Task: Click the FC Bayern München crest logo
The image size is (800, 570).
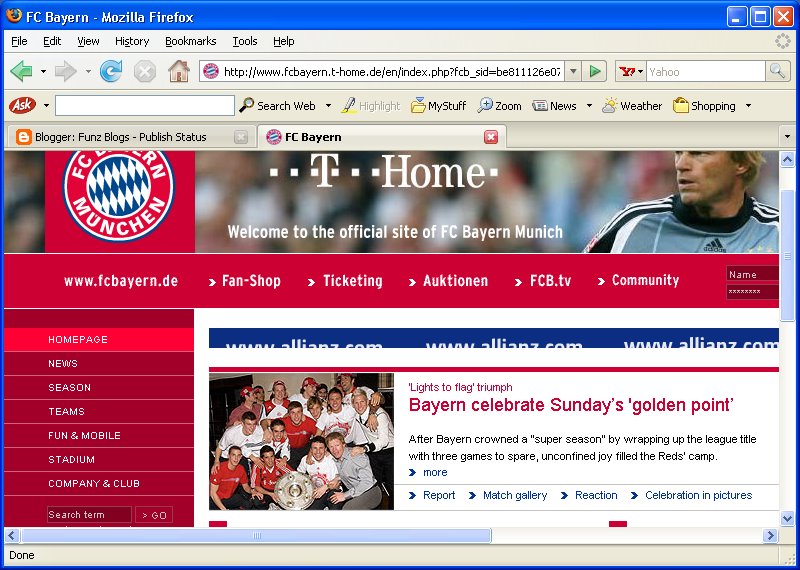Action: click(118, 195)
